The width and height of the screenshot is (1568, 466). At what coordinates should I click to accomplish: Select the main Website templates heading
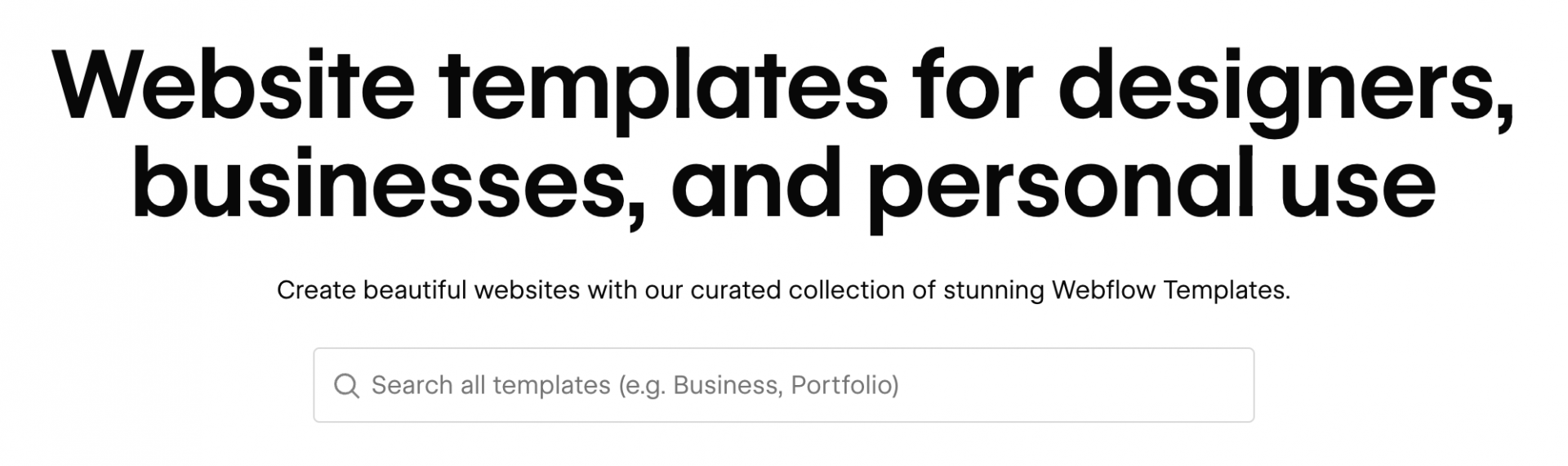[x=784, y=135]
